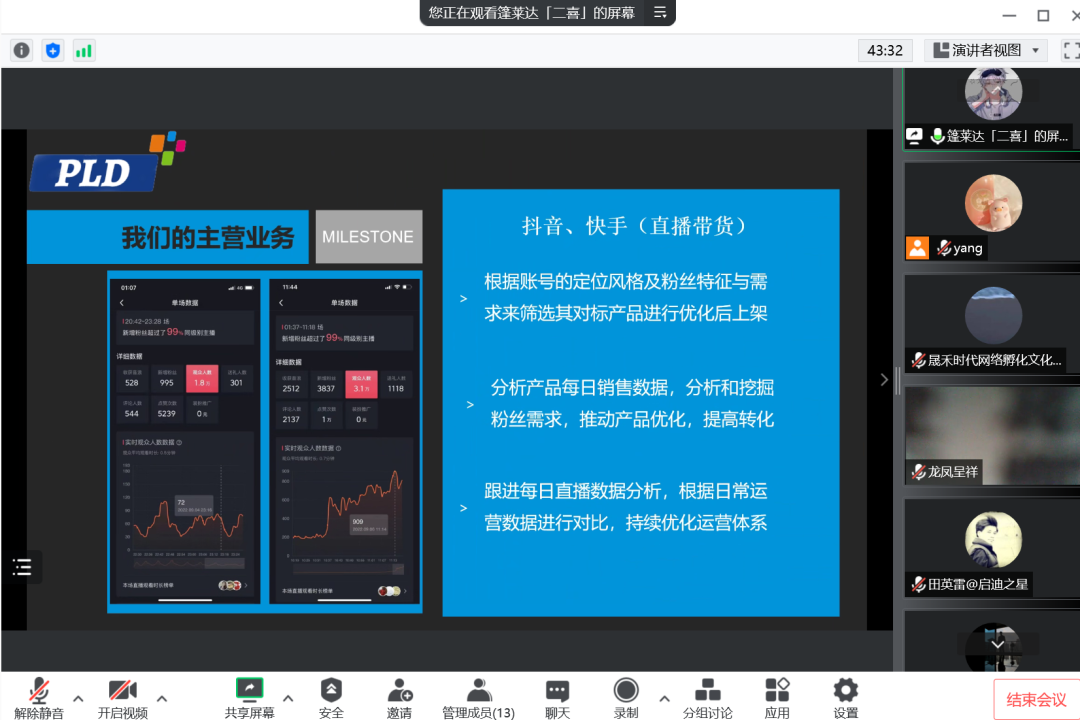Open the 安全 security menu
1080x720 pixels.
[331, 698]
